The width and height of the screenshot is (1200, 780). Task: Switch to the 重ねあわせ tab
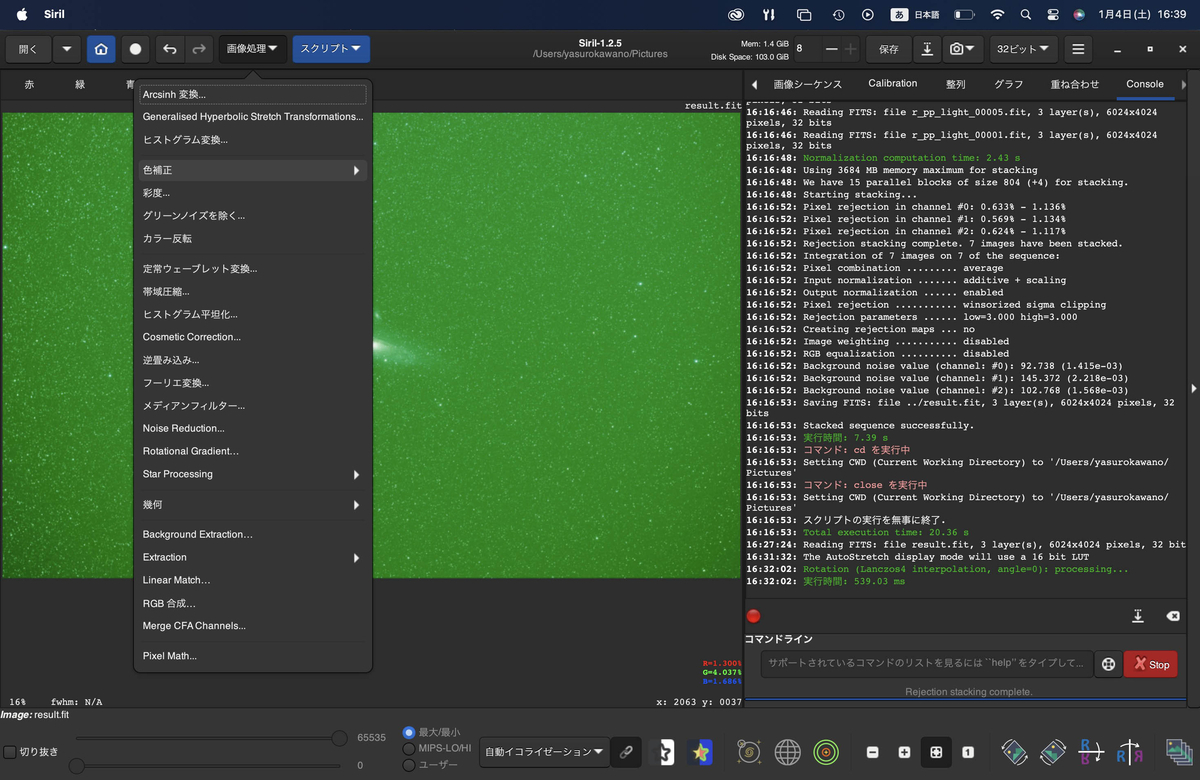coord(1074,84)
